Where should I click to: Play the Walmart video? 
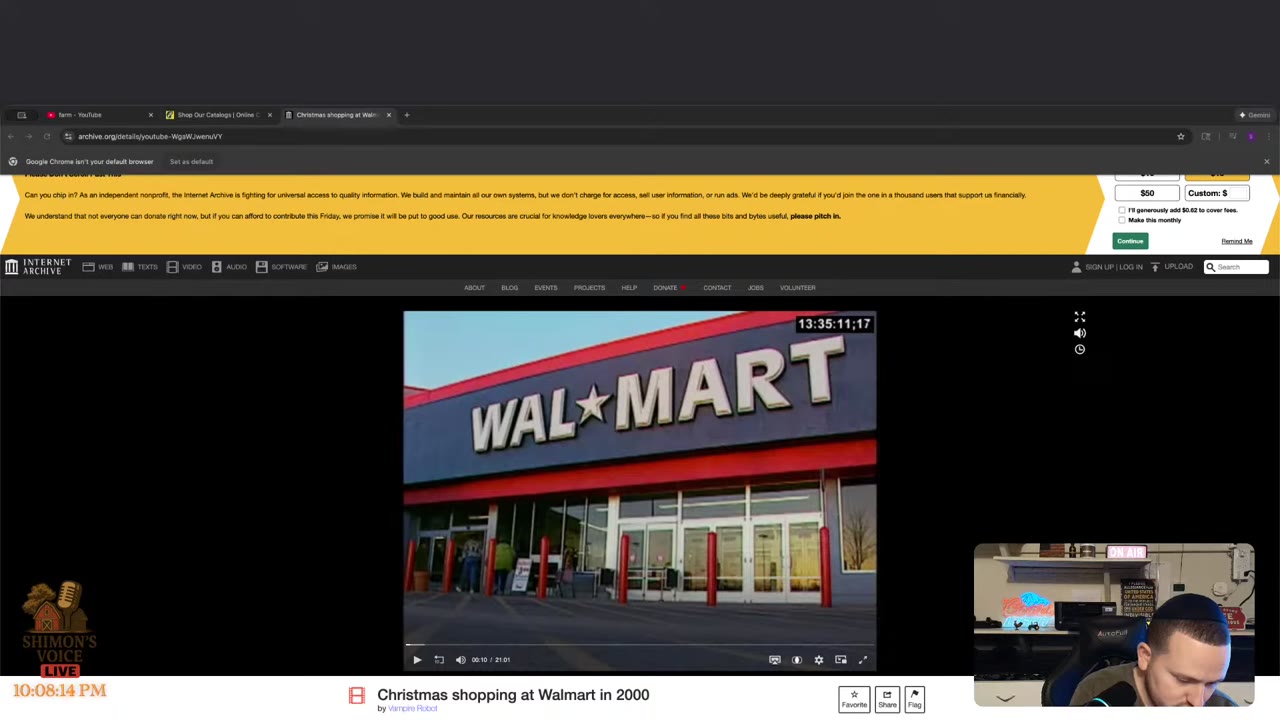[417, 660]
